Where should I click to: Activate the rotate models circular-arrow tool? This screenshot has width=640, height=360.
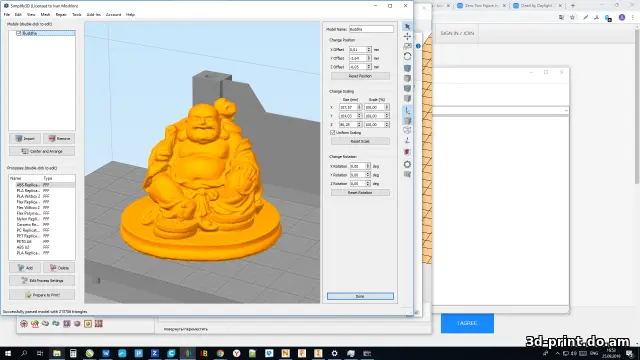click(407, 56)
